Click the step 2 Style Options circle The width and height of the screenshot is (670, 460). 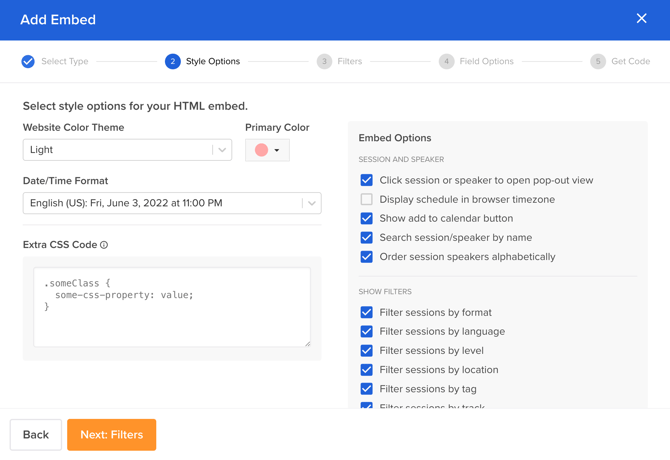[x=173, y=62]
